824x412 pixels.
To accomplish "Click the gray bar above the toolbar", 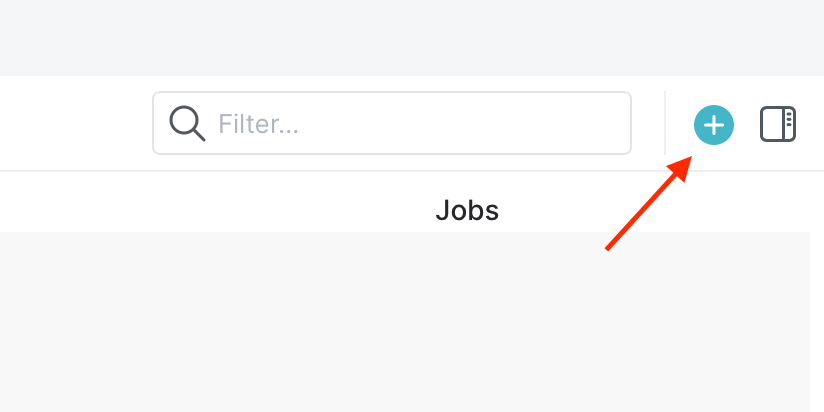I will click(400, 37).
